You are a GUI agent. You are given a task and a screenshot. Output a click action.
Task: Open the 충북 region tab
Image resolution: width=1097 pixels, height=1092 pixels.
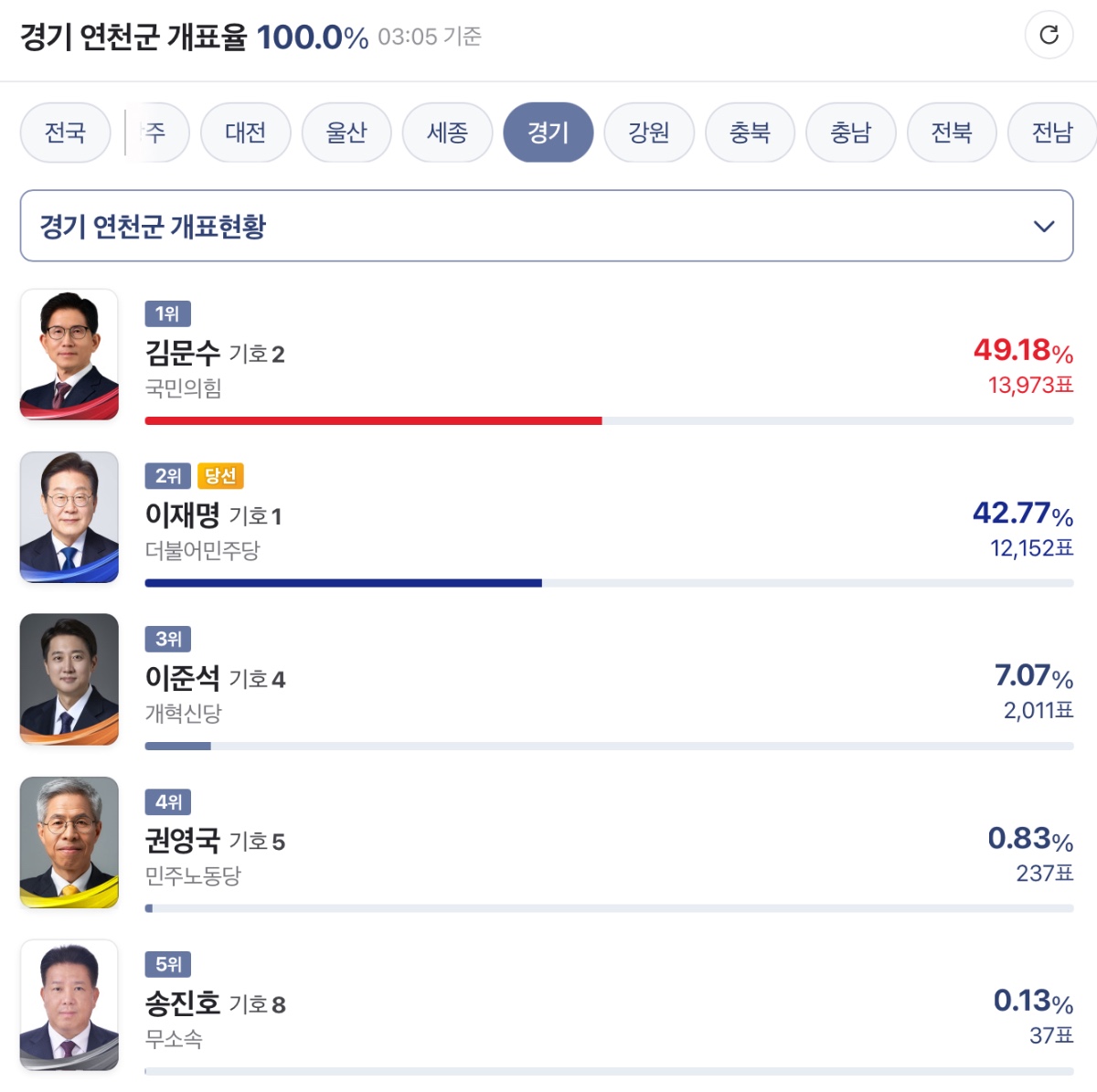pyautogui.click(x=750, y=133)
